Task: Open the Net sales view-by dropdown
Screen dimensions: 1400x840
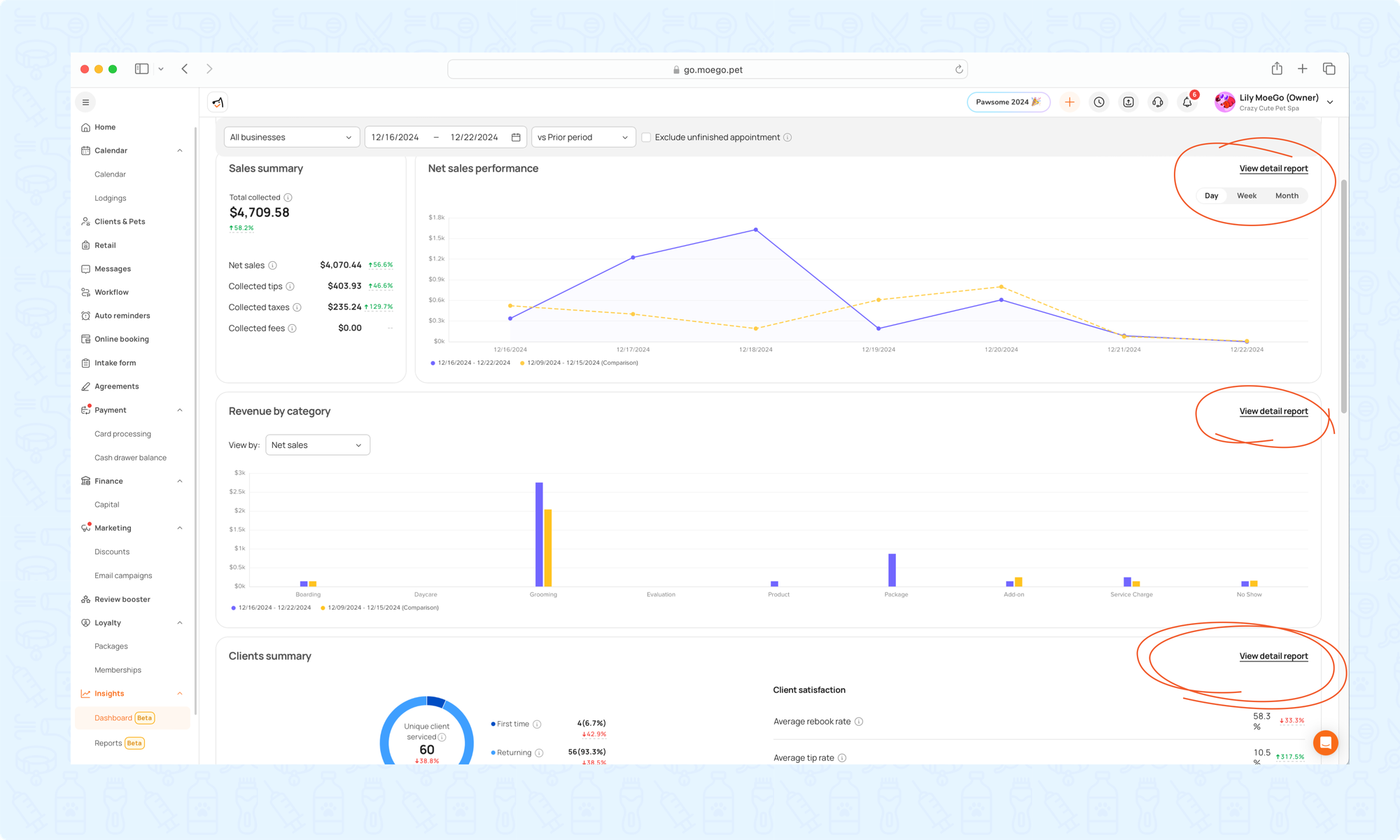Action: (317, 445)
